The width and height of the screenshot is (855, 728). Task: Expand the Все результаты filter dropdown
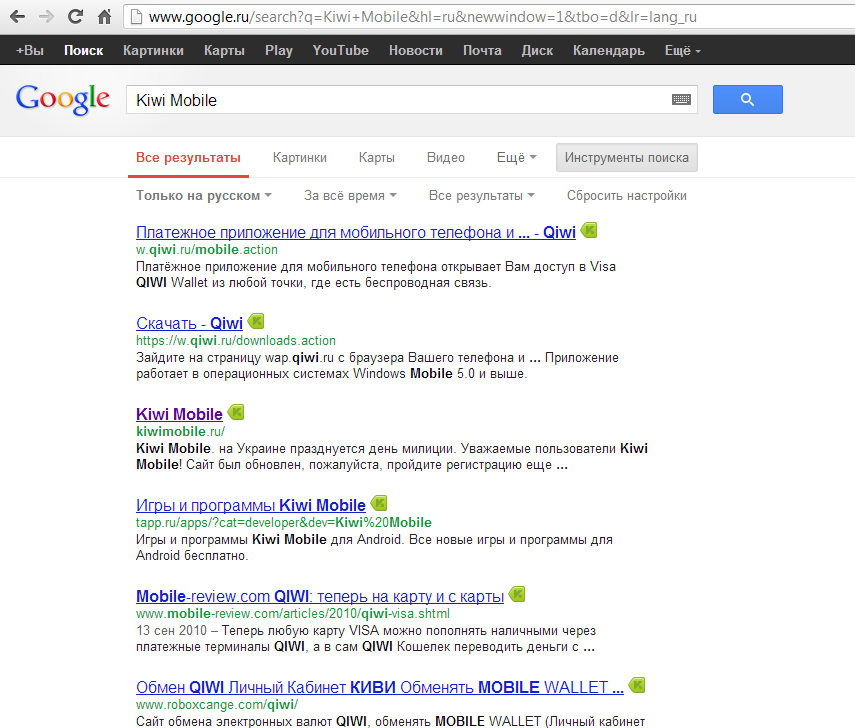point(481,196)
